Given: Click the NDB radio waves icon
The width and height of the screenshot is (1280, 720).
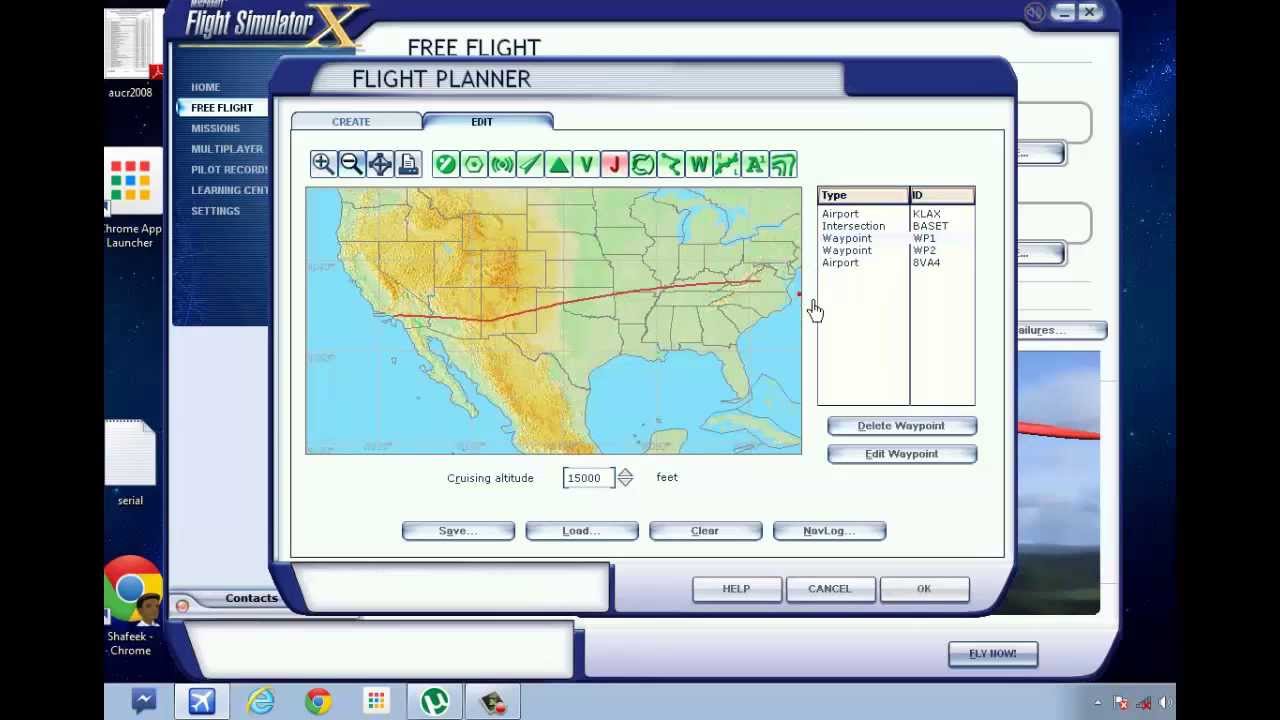Looking at the screenshot, I should pos(502,164).
